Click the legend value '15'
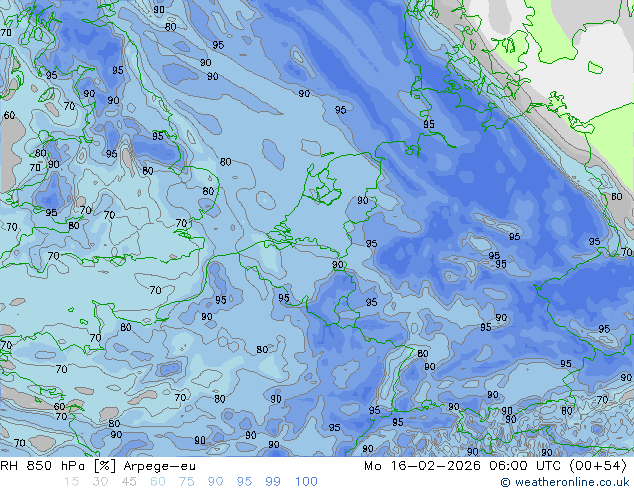Viewport: 634px width, 490px height. [x=71, y=482]
